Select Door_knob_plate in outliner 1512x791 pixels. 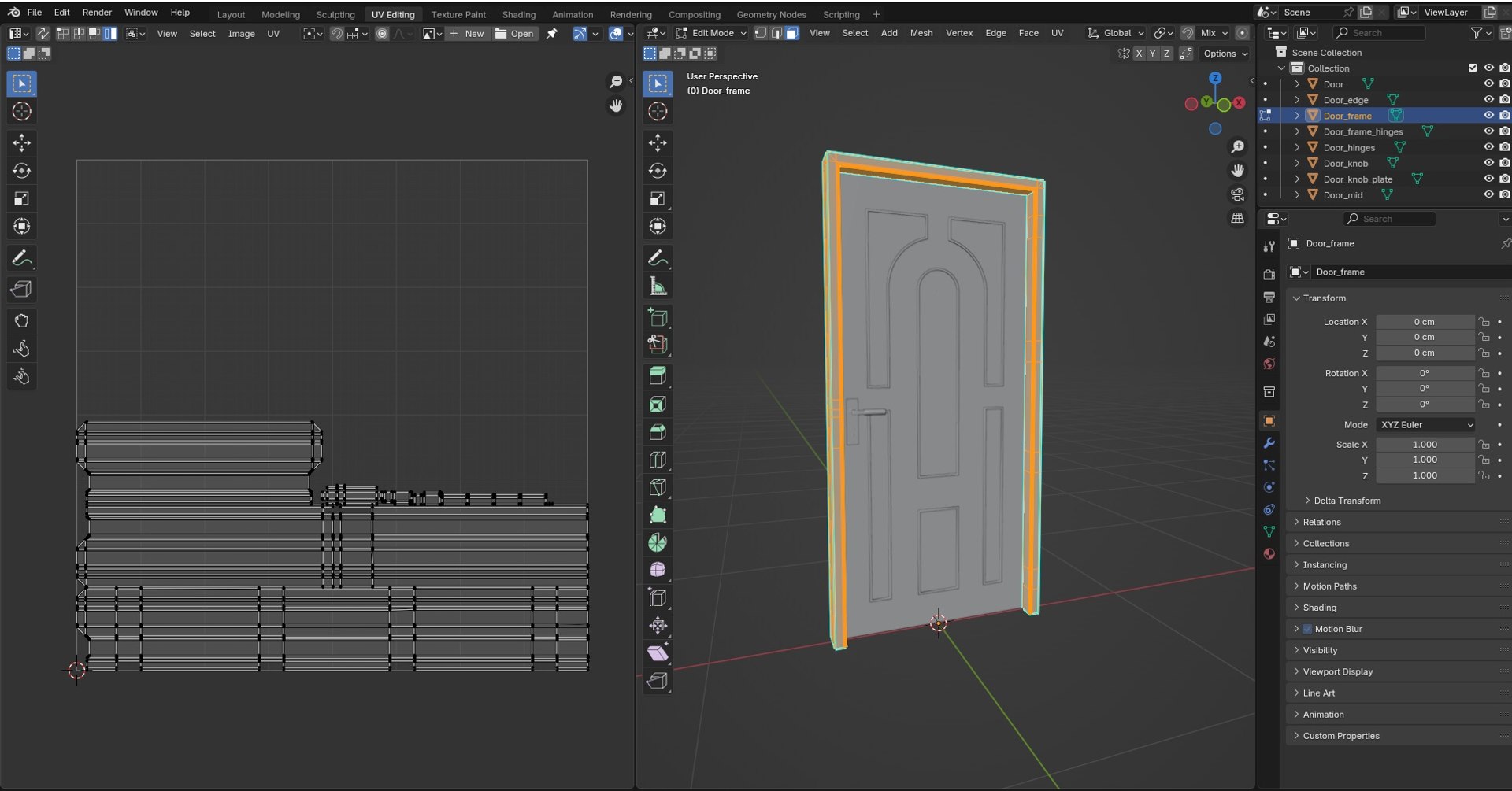click(1358, 179)
